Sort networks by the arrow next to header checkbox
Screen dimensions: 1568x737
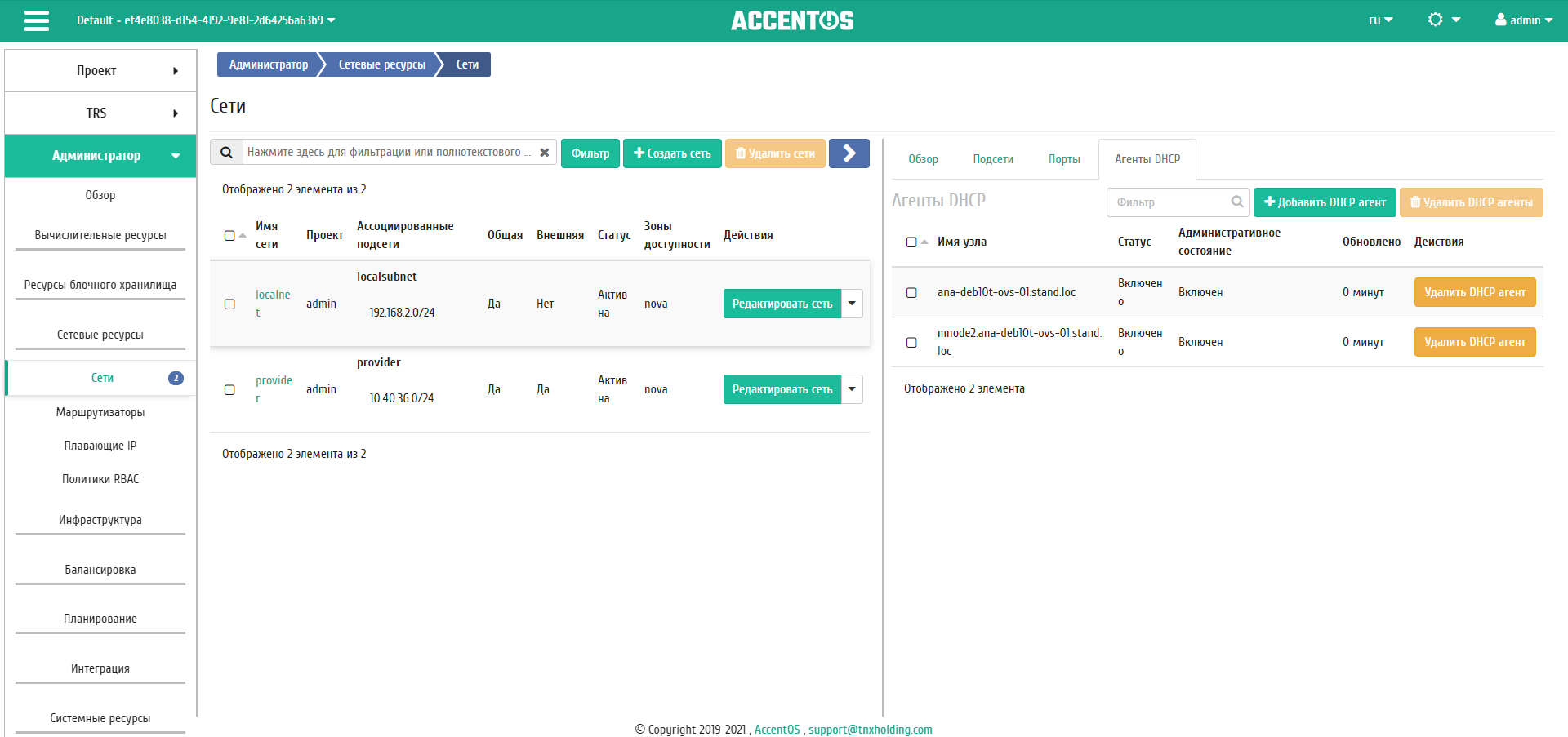point(243,235)
